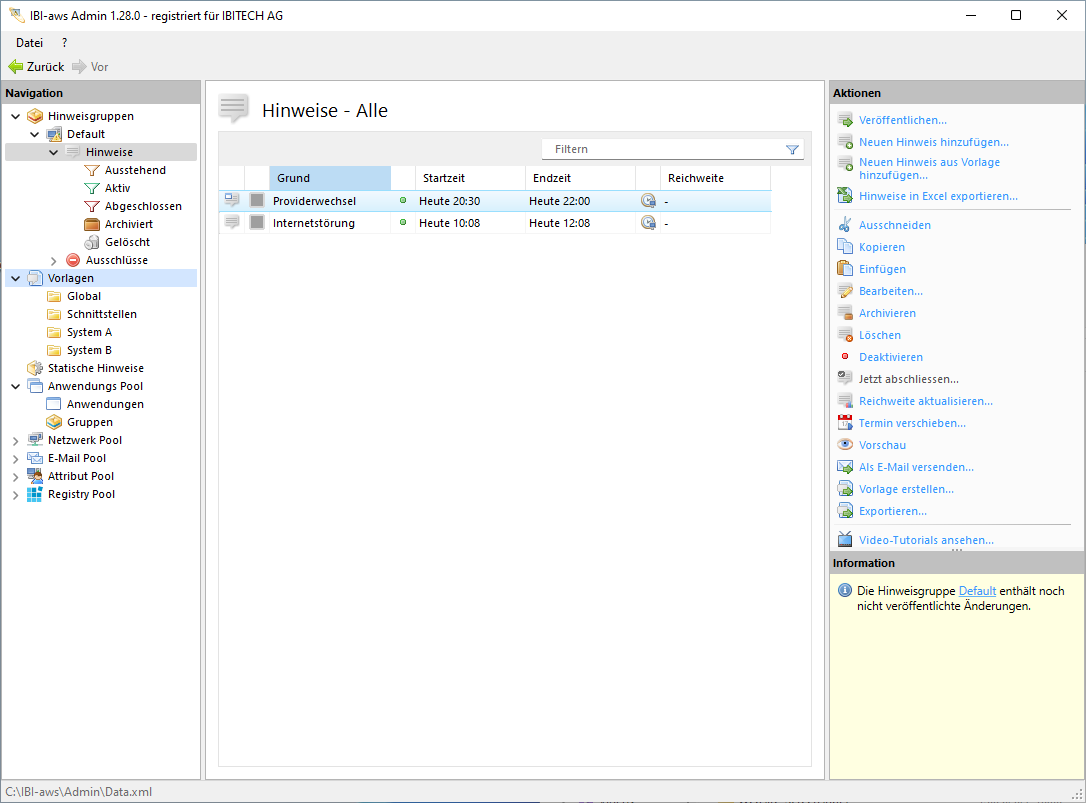Toggle the gray square box in Providerwechsel row
The height and width of the screenshot is (803, 1086).
click(257, 201)
